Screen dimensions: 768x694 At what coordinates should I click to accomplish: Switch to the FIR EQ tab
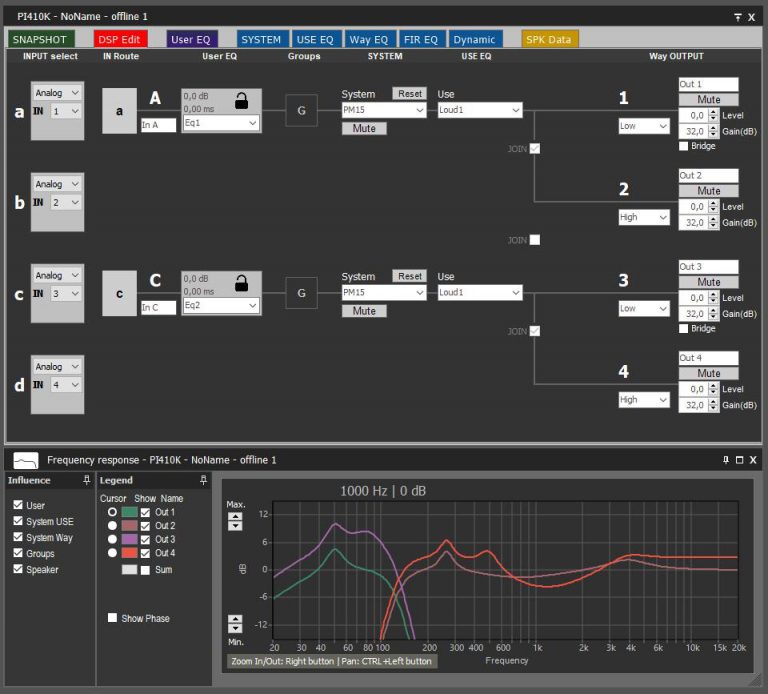(420, 39)
